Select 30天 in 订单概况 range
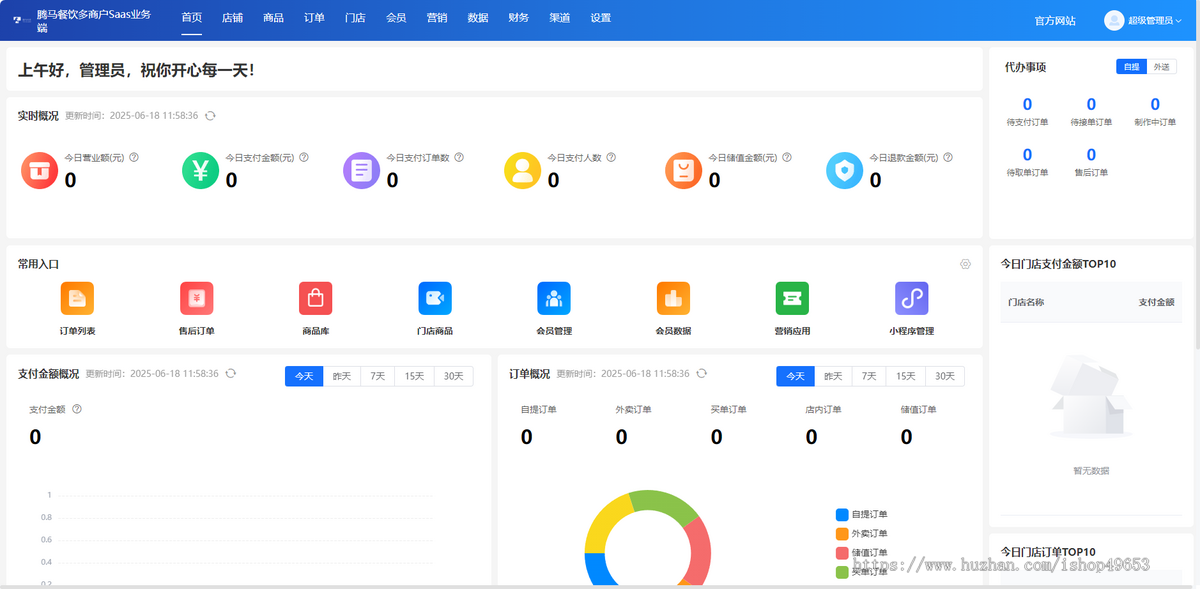 pyautogui.click(x=945, y=376)
